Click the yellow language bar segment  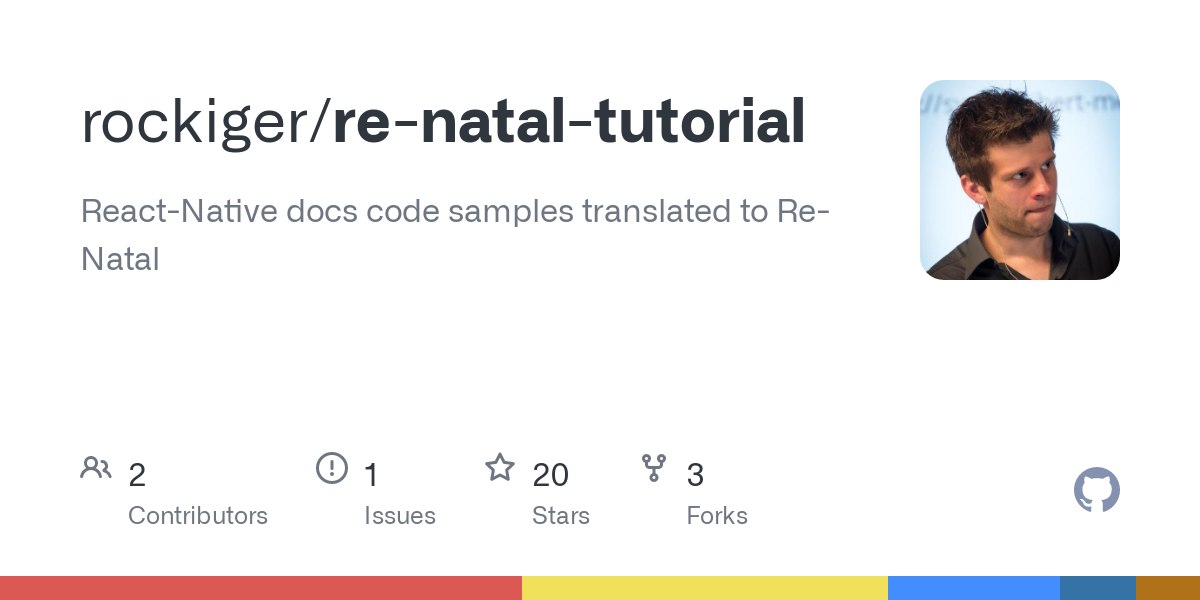point(705,588)
